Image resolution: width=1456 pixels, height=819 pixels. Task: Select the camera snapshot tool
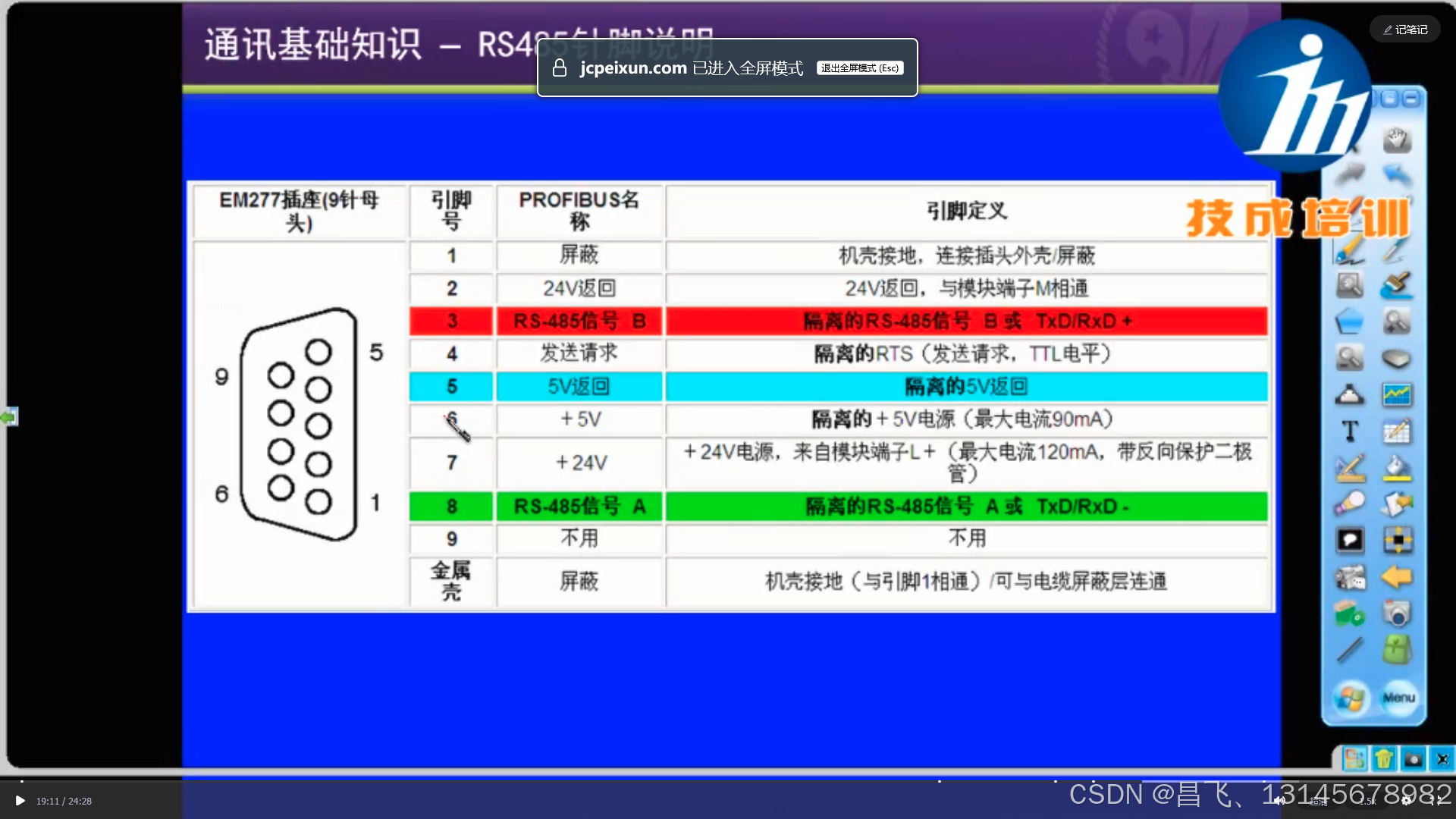pyautogui.click(x=1397, y=613)
